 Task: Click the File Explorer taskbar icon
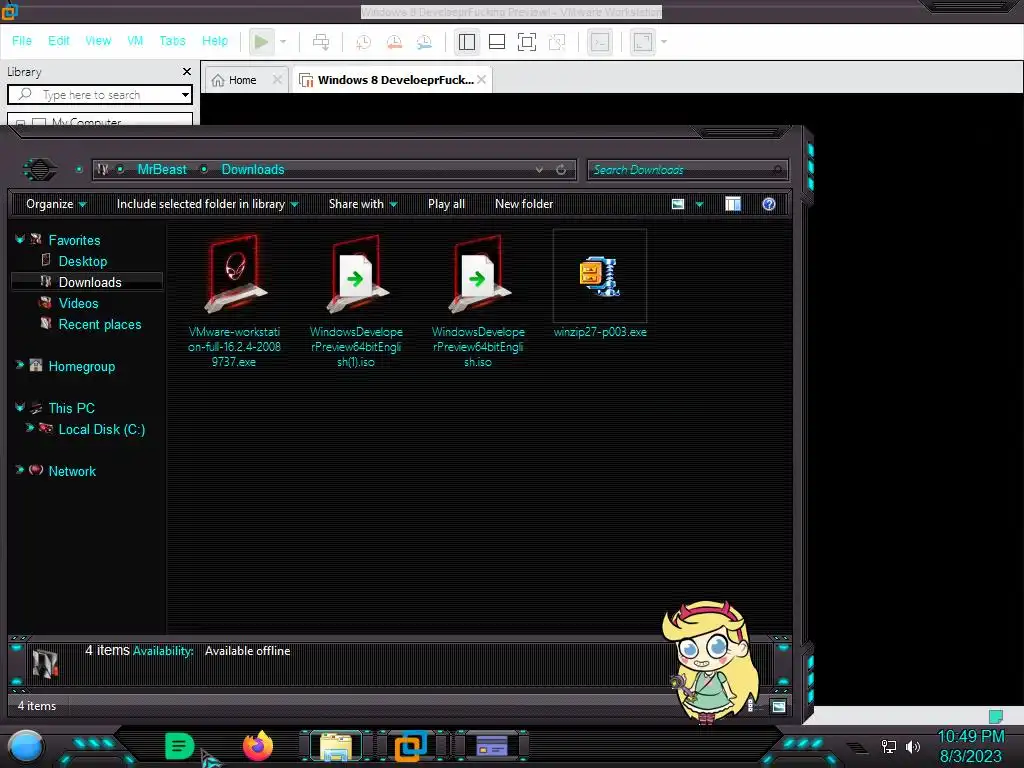coord(336,747)
